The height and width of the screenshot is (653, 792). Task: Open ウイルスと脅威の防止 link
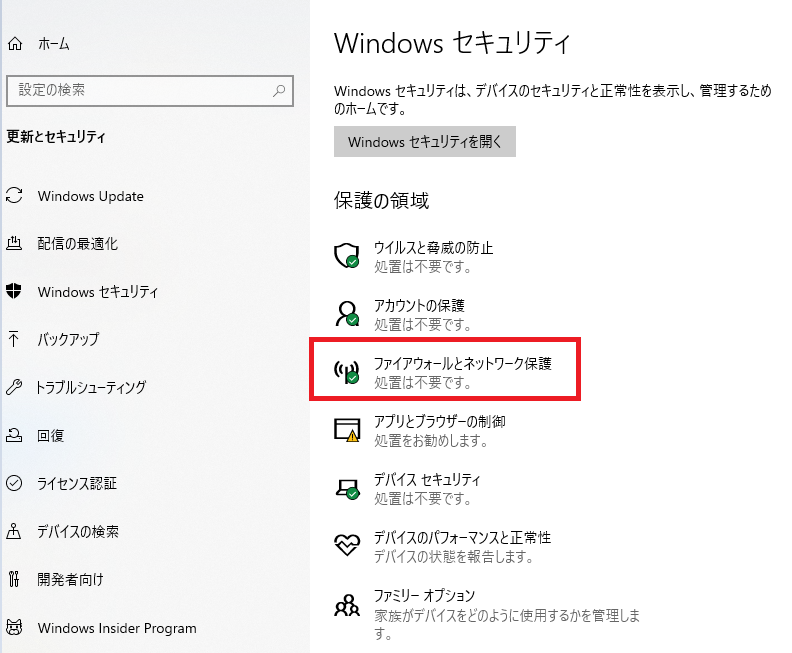433,247
